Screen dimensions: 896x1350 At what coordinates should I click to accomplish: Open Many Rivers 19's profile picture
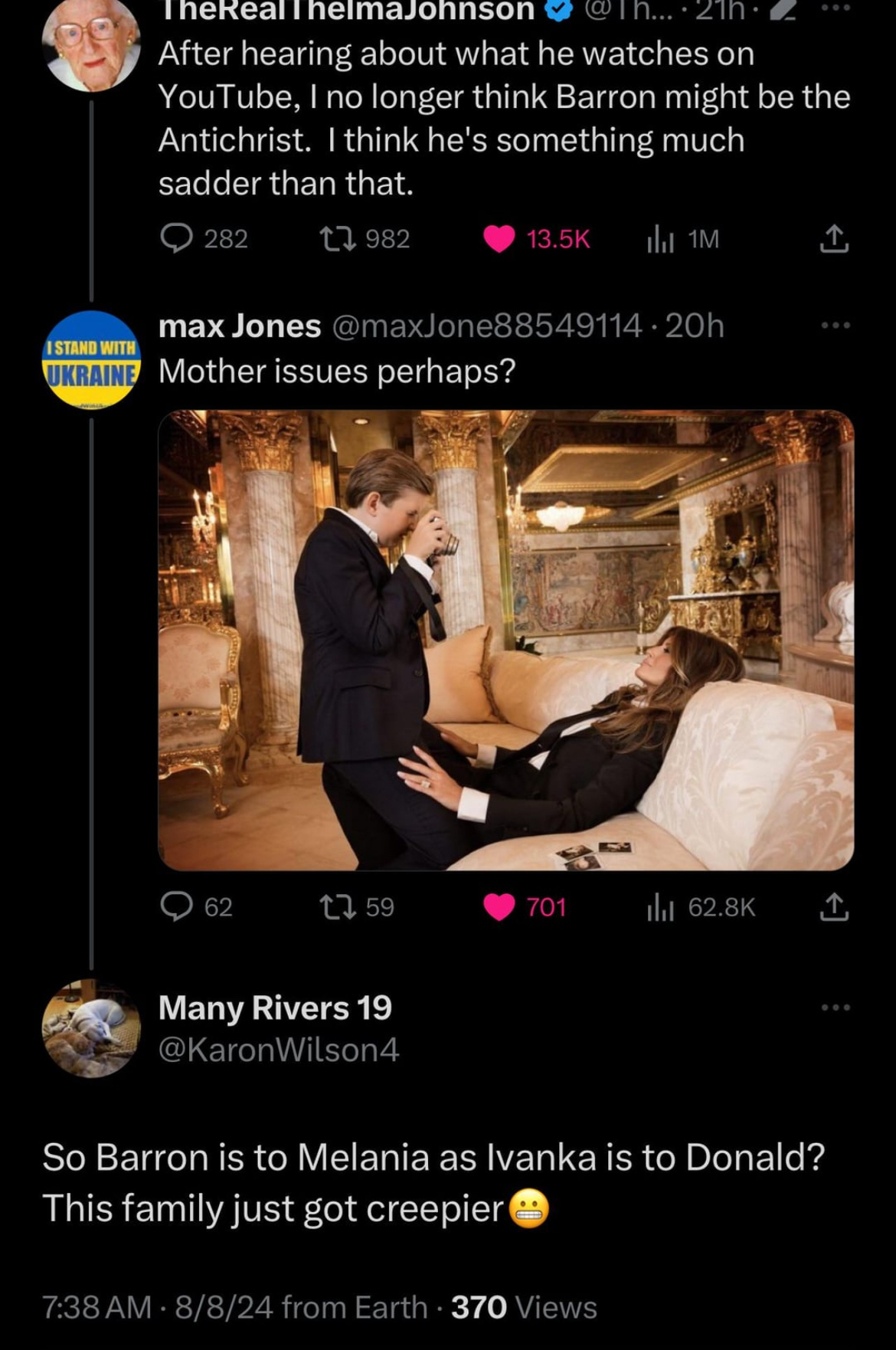pos(90,1028)
